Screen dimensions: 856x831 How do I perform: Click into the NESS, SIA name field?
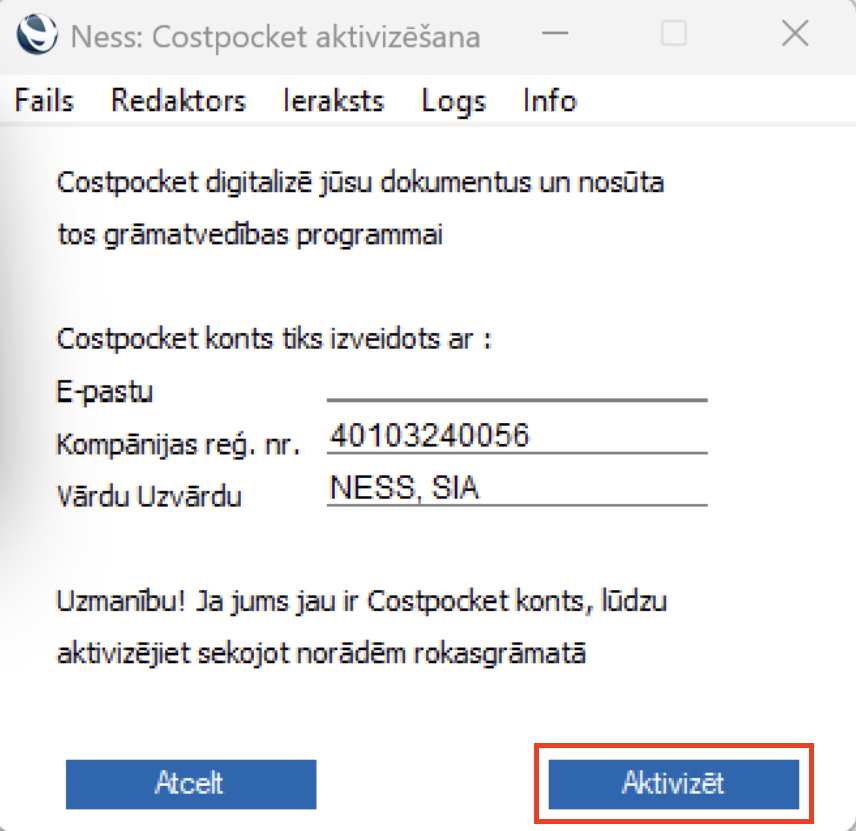(517, 489)
